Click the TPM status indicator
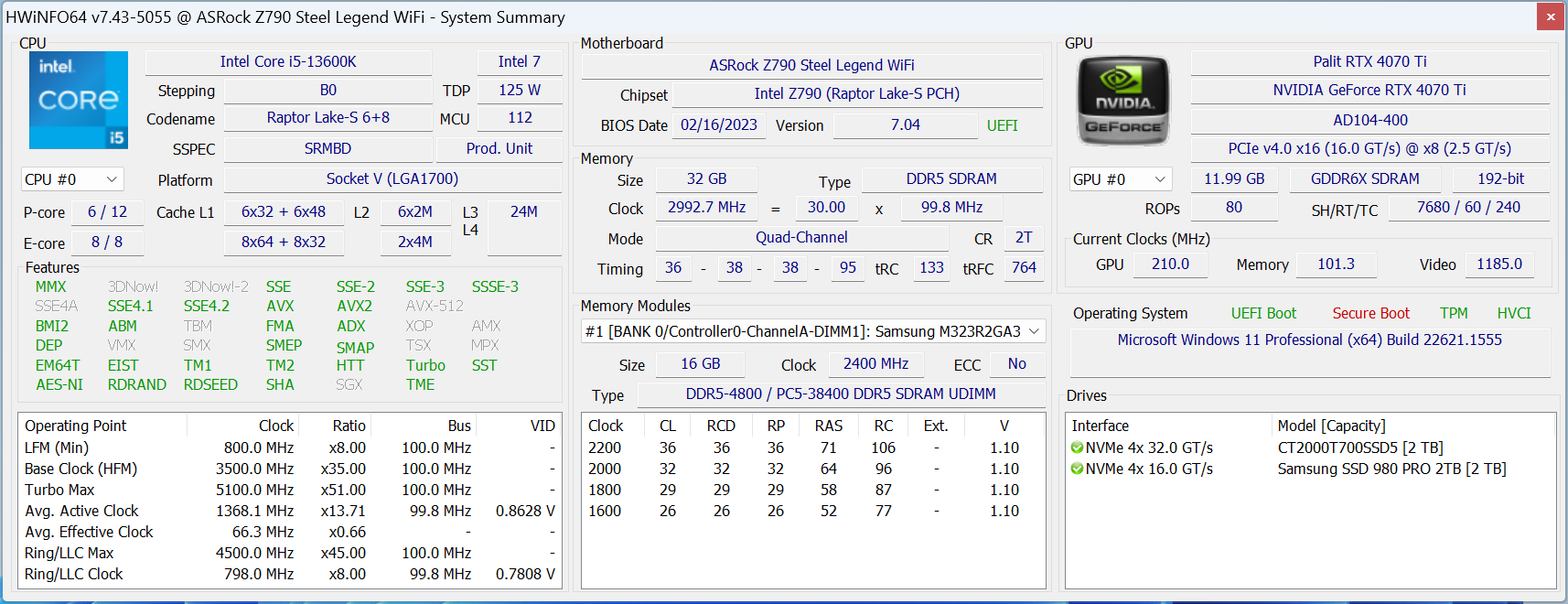 [1454, 314]
